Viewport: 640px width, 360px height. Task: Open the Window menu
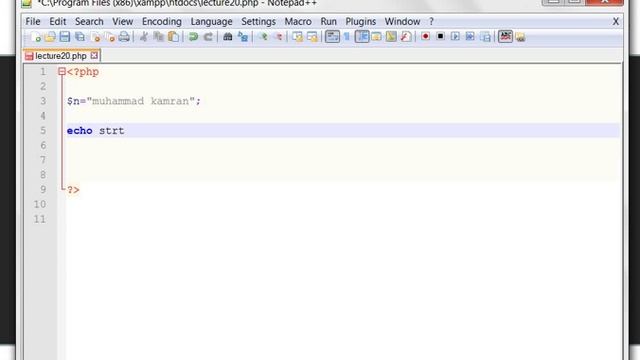point(402,21)
